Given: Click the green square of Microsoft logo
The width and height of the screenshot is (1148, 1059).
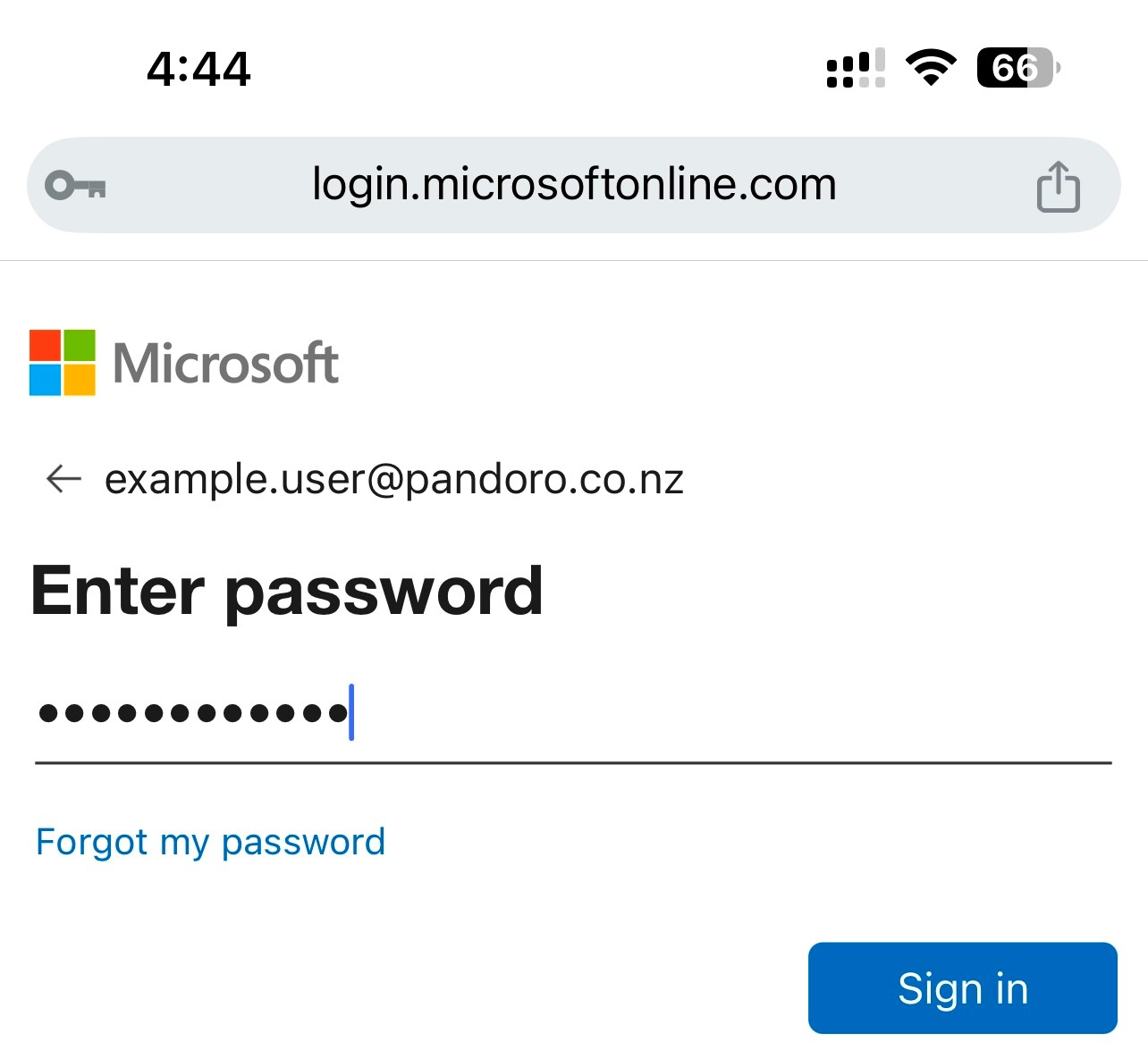Looking at the screenshot, I should (x=79, y=345).
